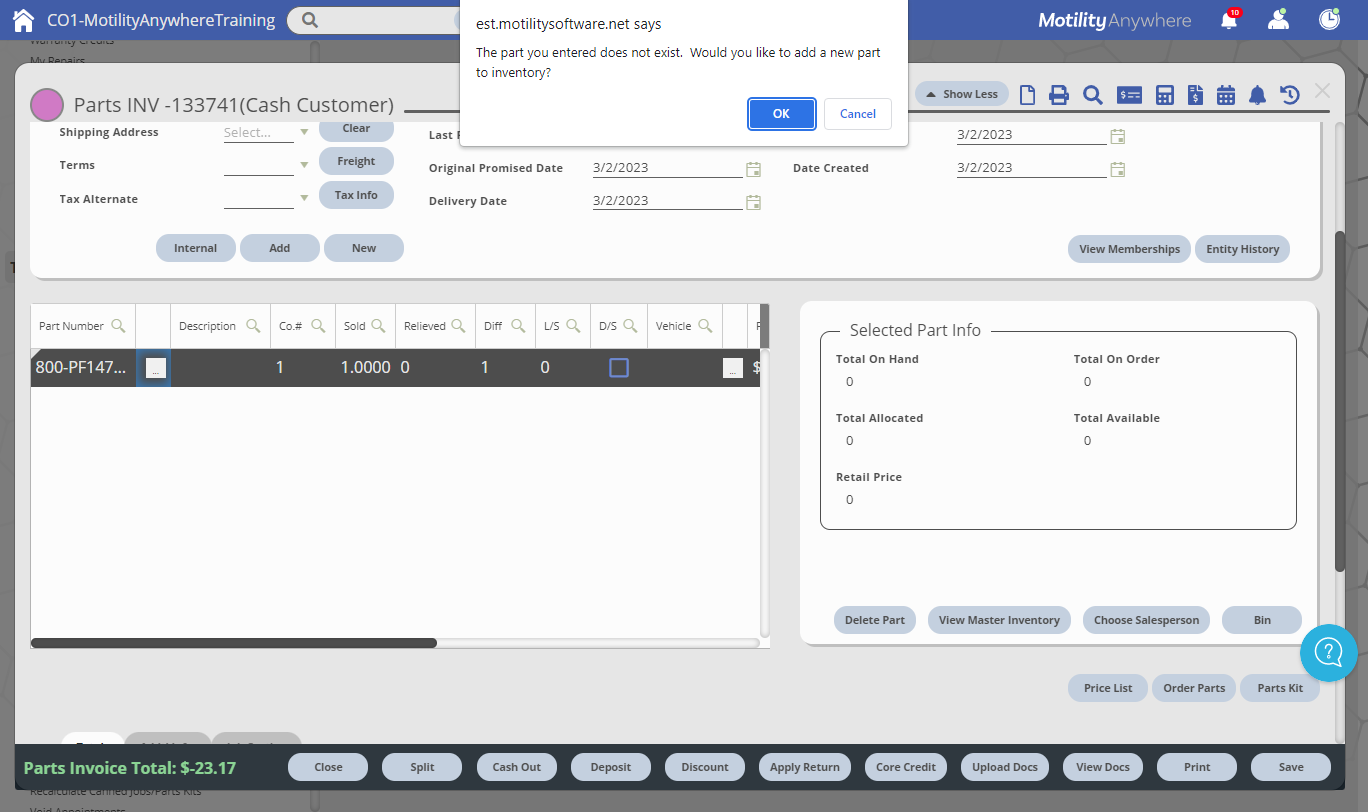Toggle the D/S checkbox for part row
The image size is (1368, 812).
click(619, 368)
